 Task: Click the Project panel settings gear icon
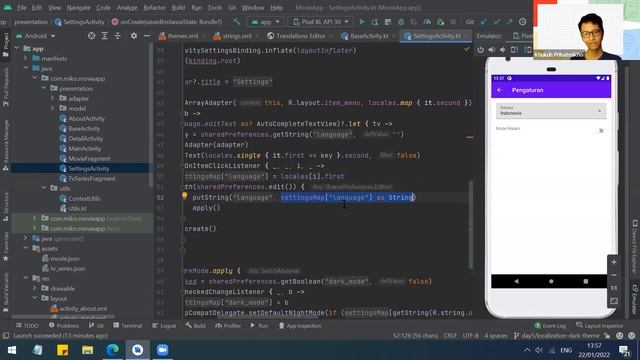(134, 36)
